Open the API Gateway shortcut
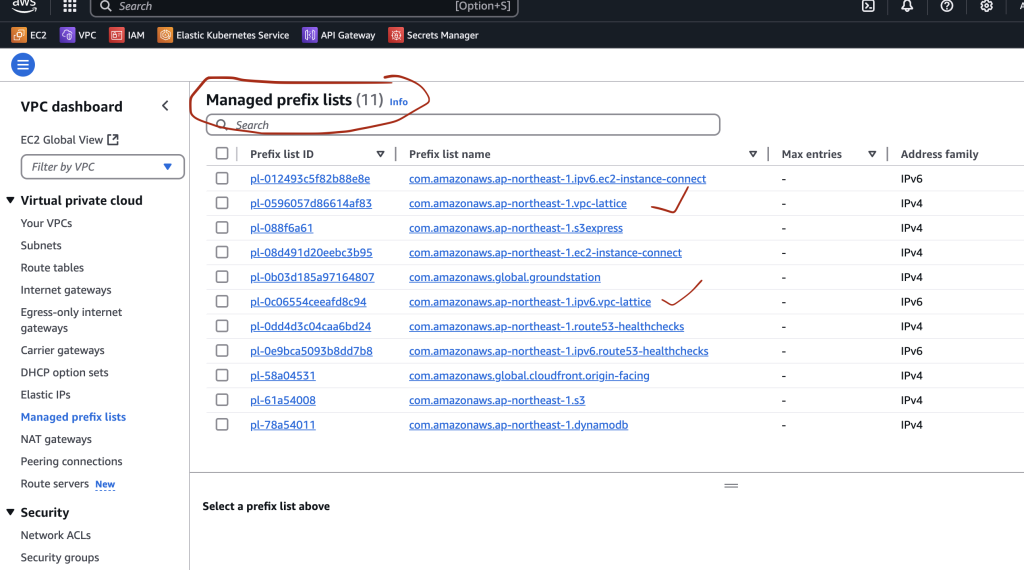This screenshot has height=570, width=1024. tap(339, 35)
